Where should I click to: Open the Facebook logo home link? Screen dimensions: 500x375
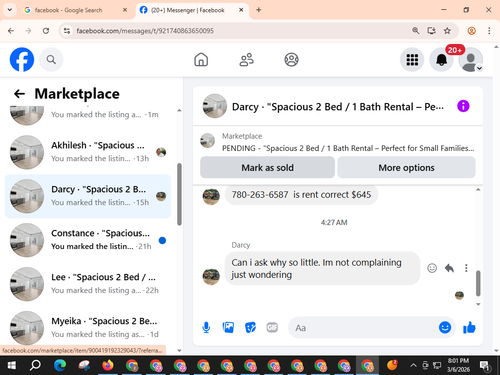(x=22, y=60)
